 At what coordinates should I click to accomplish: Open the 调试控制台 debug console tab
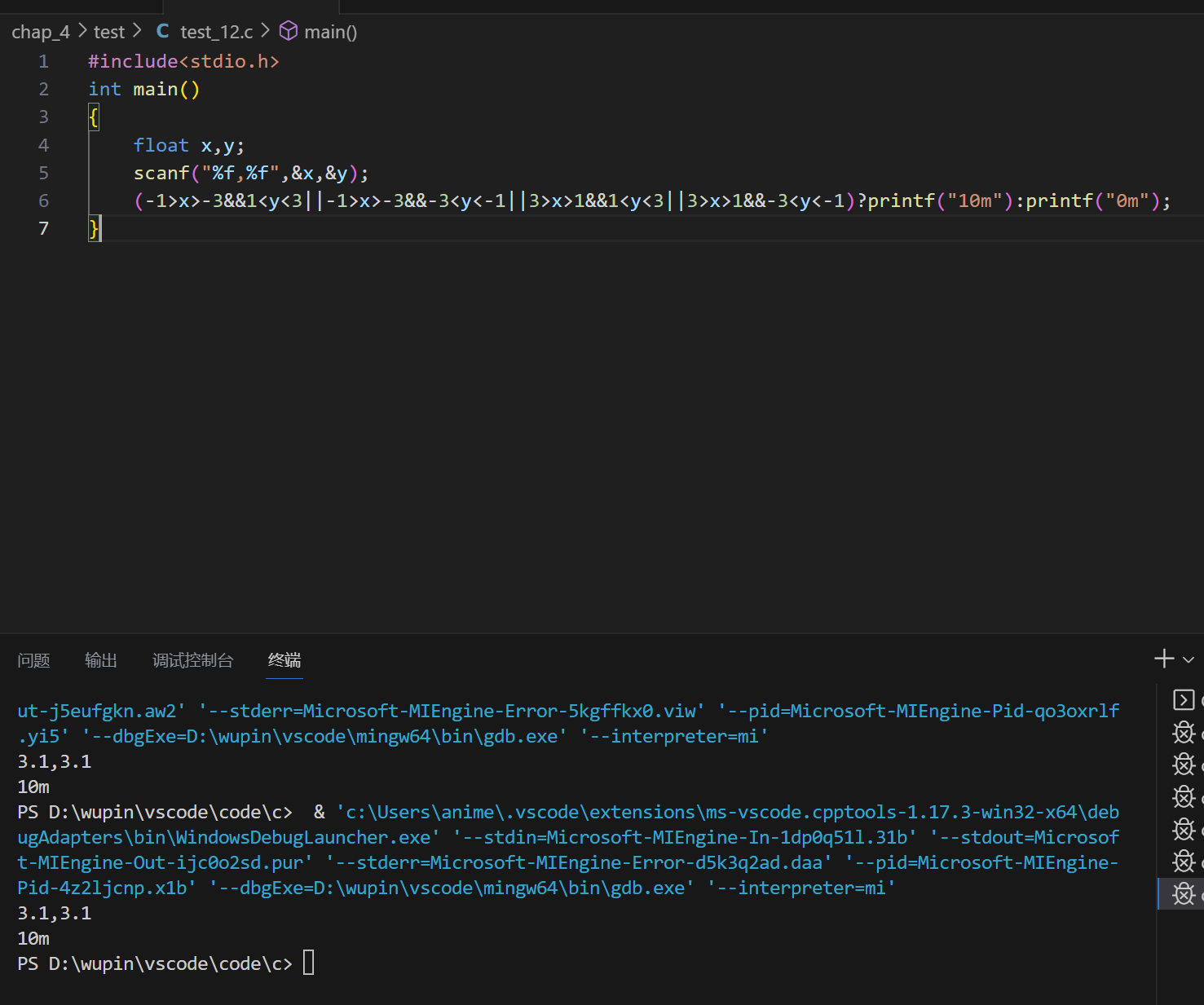pos(192,660)
